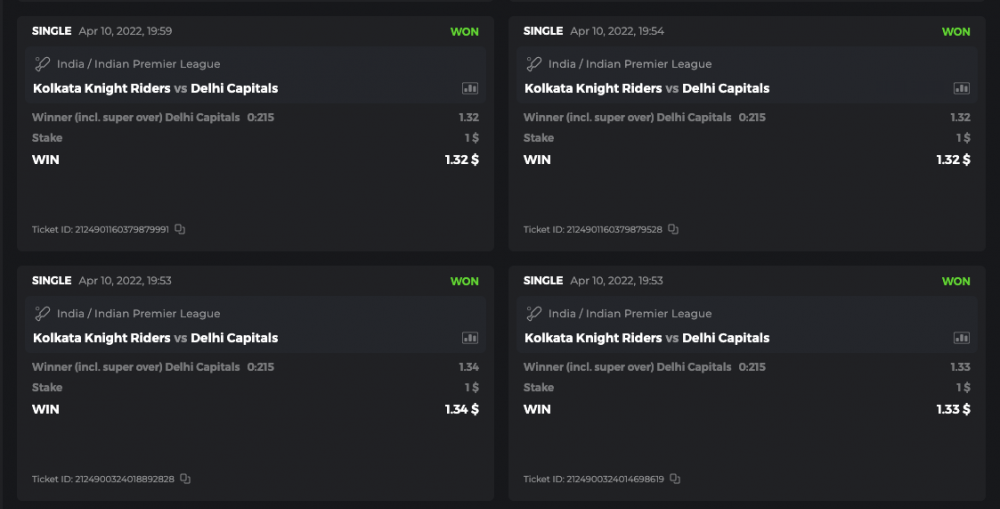Open statistics icon on 1.33 $ win bet
Screen dimensions: 1000x509
point(961,338)
